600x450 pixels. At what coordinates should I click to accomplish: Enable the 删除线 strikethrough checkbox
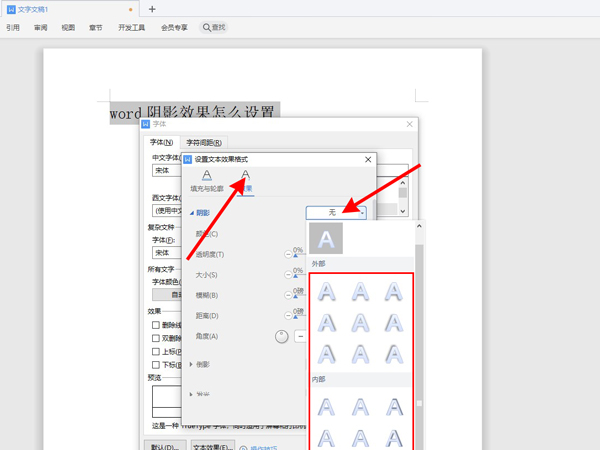click(x=156, y=325)
